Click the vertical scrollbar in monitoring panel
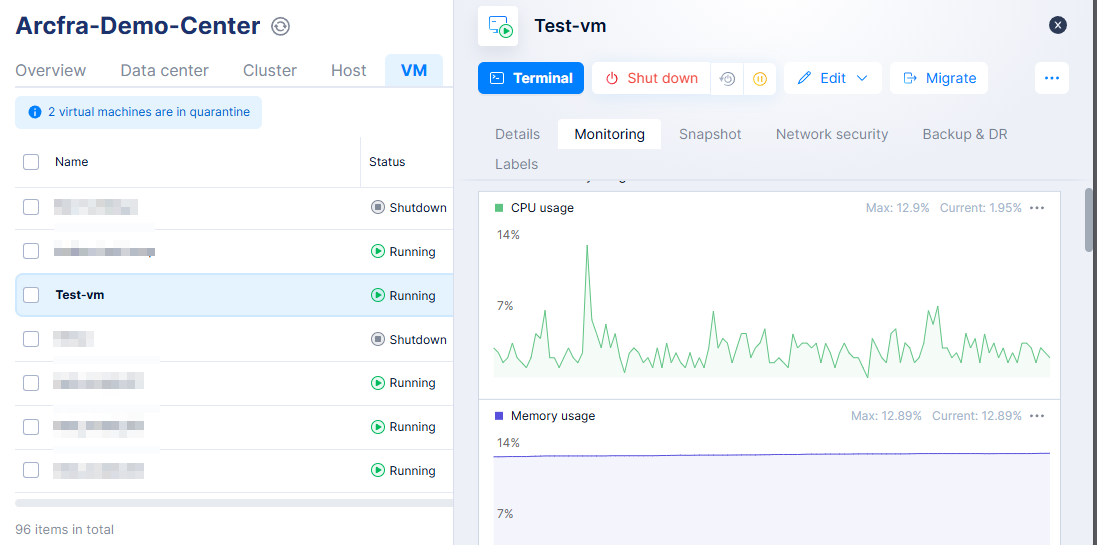 click(1089, 220)
